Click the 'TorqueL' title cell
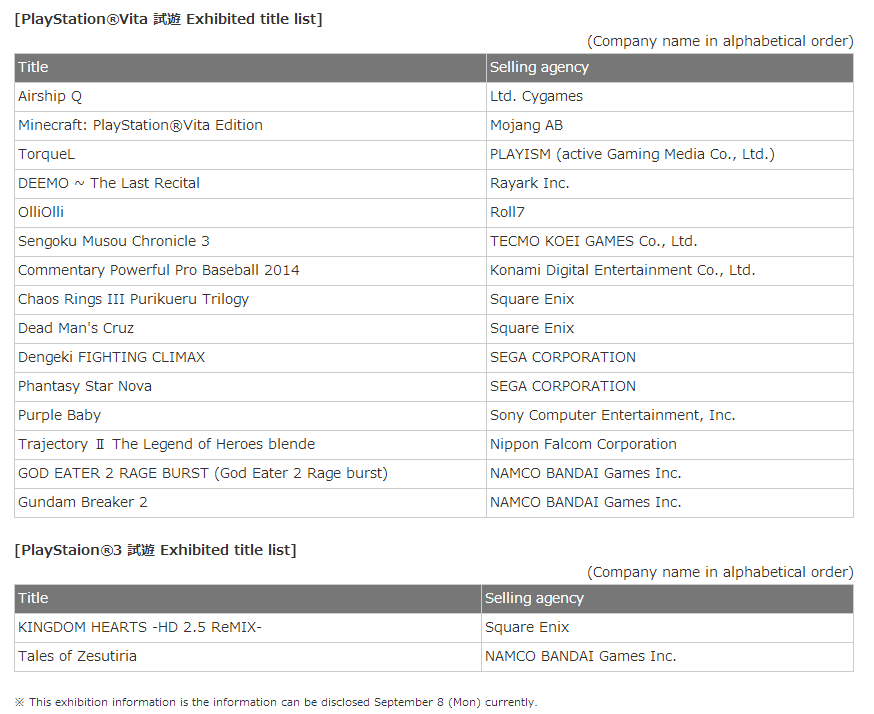The image size is (874, 714). 250,154
